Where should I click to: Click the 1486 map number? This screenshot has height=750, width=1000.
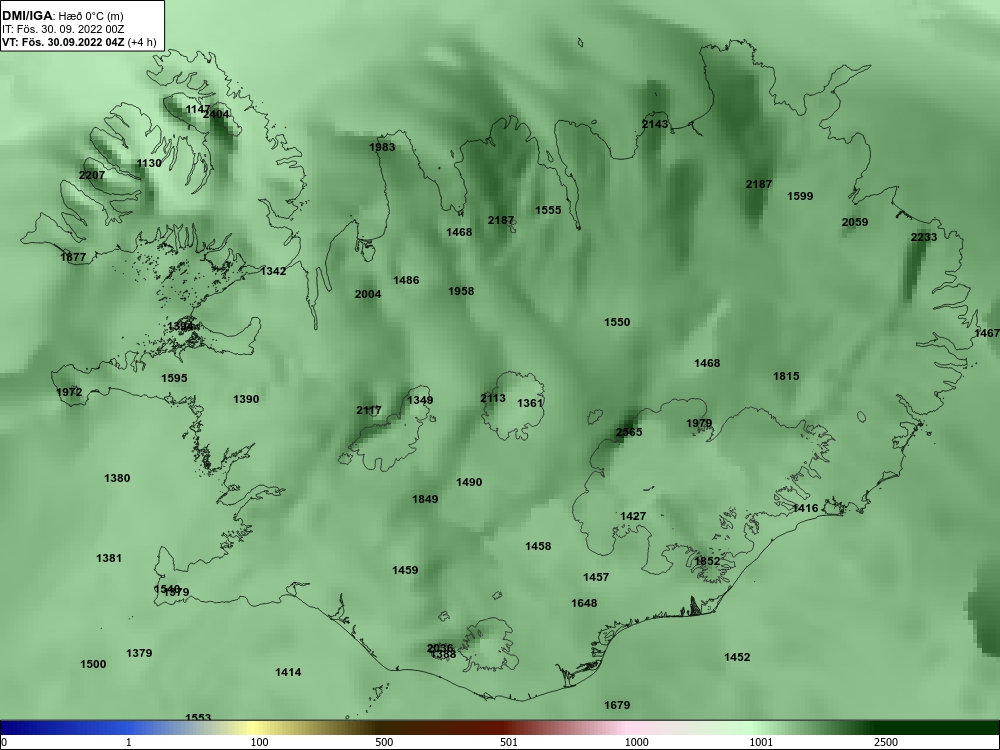(406, 281)
